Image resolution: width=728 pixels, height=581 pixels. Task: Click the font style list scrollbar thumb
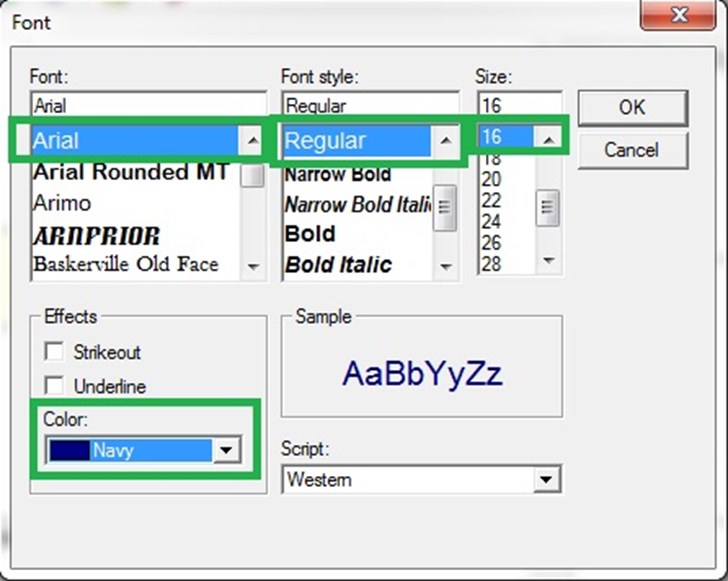click(x=445, y=208)
